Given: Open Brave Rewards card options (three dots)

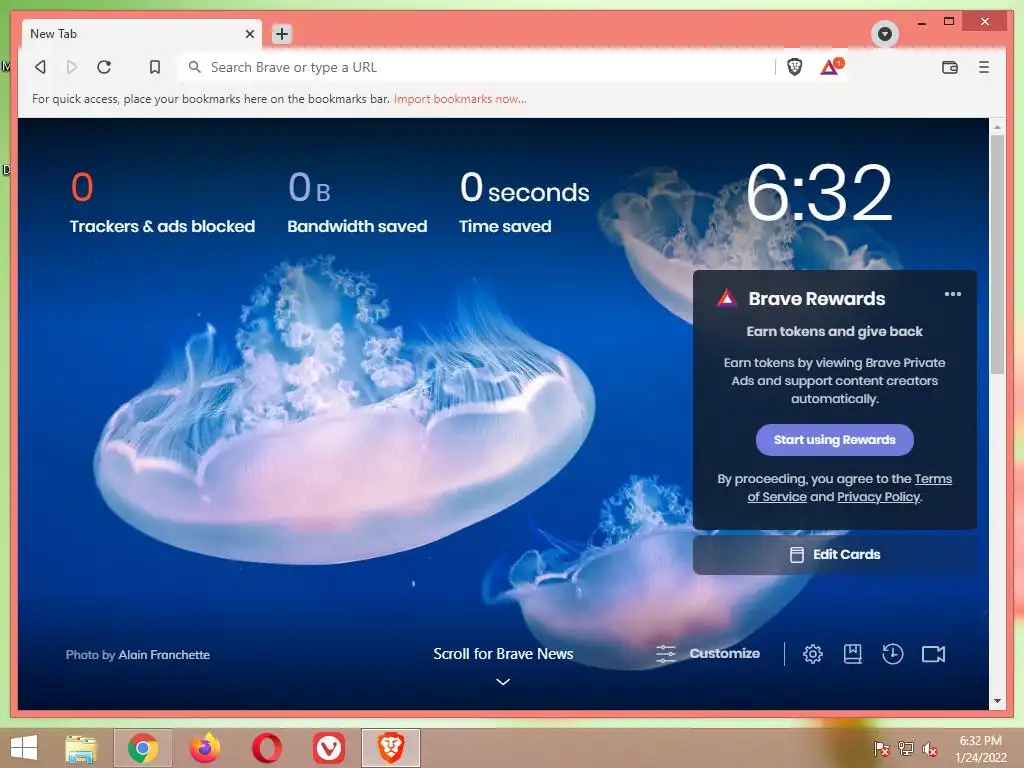Looking at the screenshot, I should click(952, 294).
